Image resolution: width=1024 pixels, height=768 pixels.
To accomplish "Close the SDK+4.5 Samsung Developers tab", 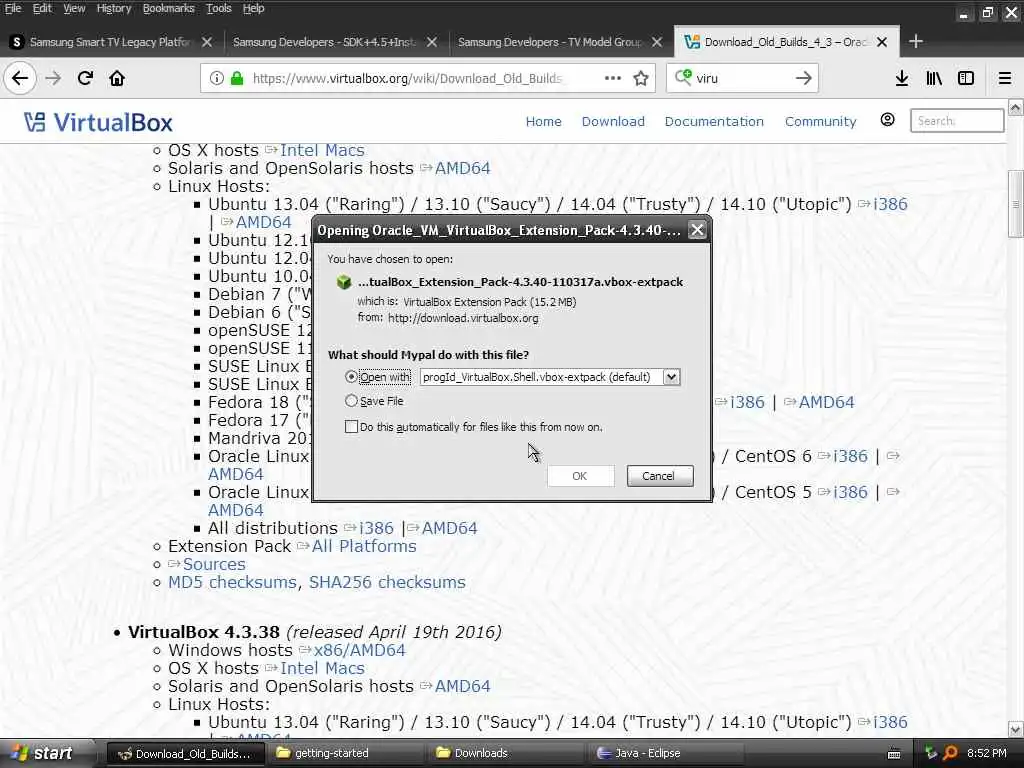I will [x=432, y=42].
